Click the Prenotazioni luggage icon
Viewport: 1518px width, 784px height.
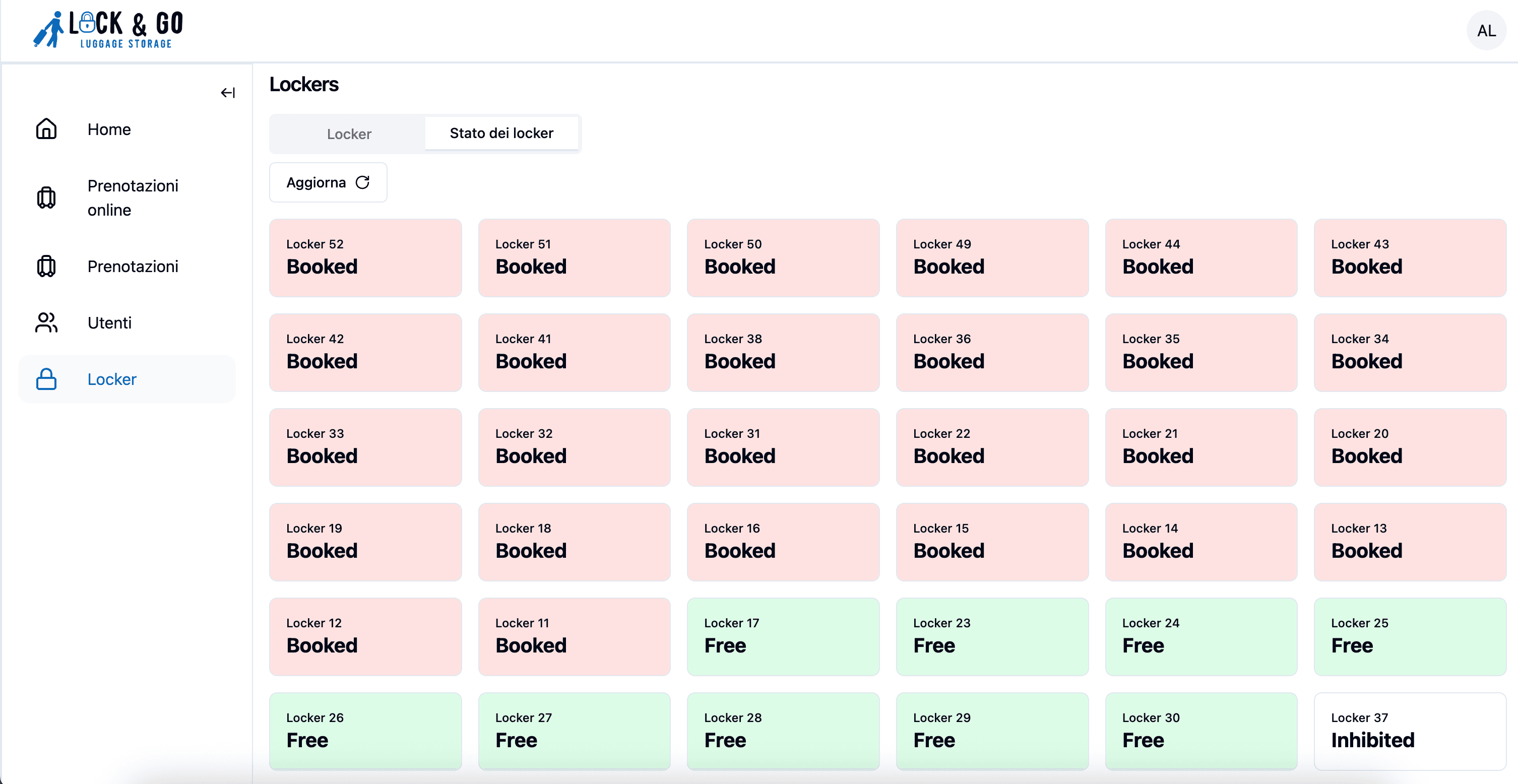[x=46, y=266]
